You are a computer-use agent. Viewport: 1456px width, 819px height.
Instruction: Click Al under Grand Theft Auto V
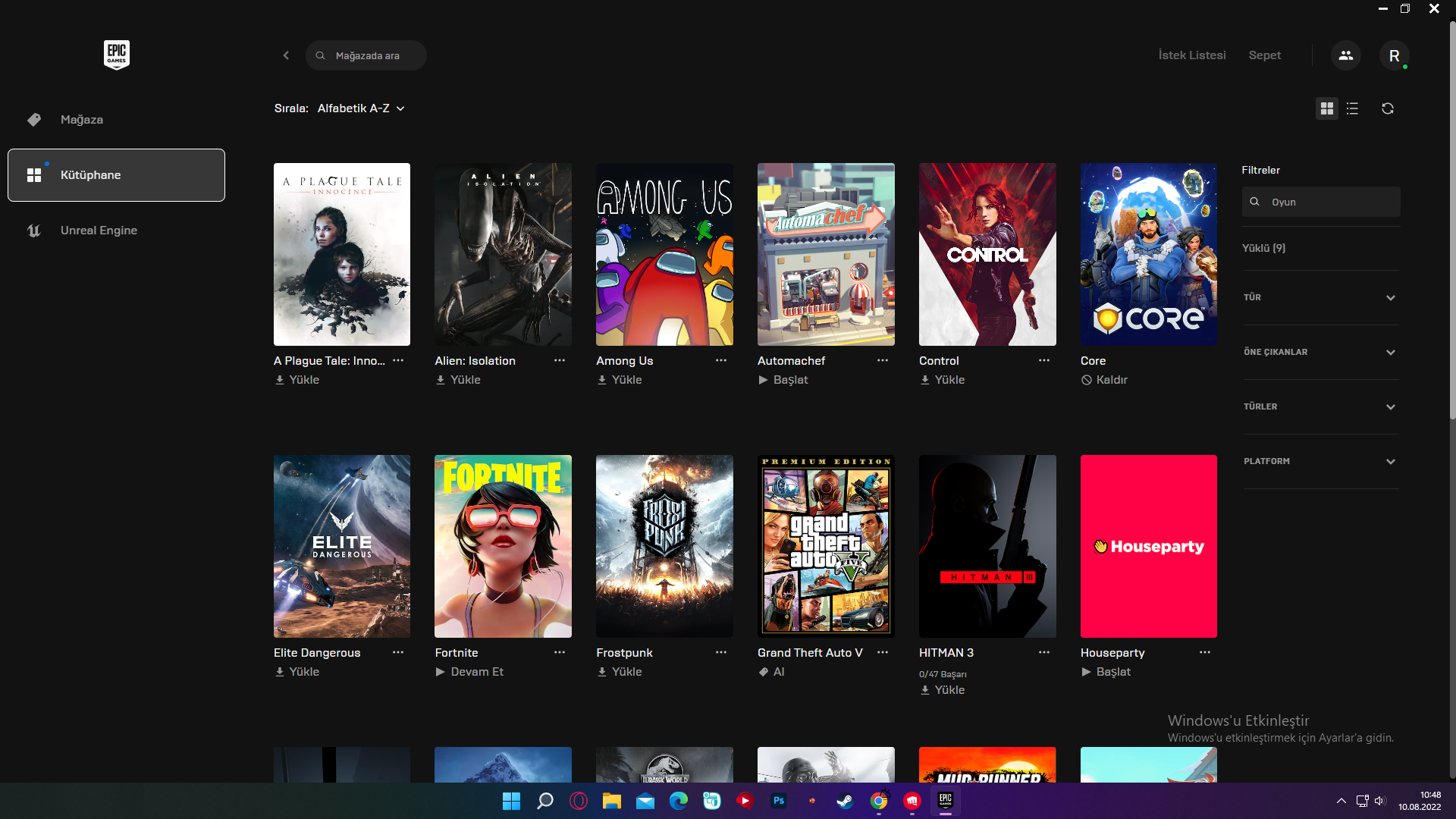(771, 672)
